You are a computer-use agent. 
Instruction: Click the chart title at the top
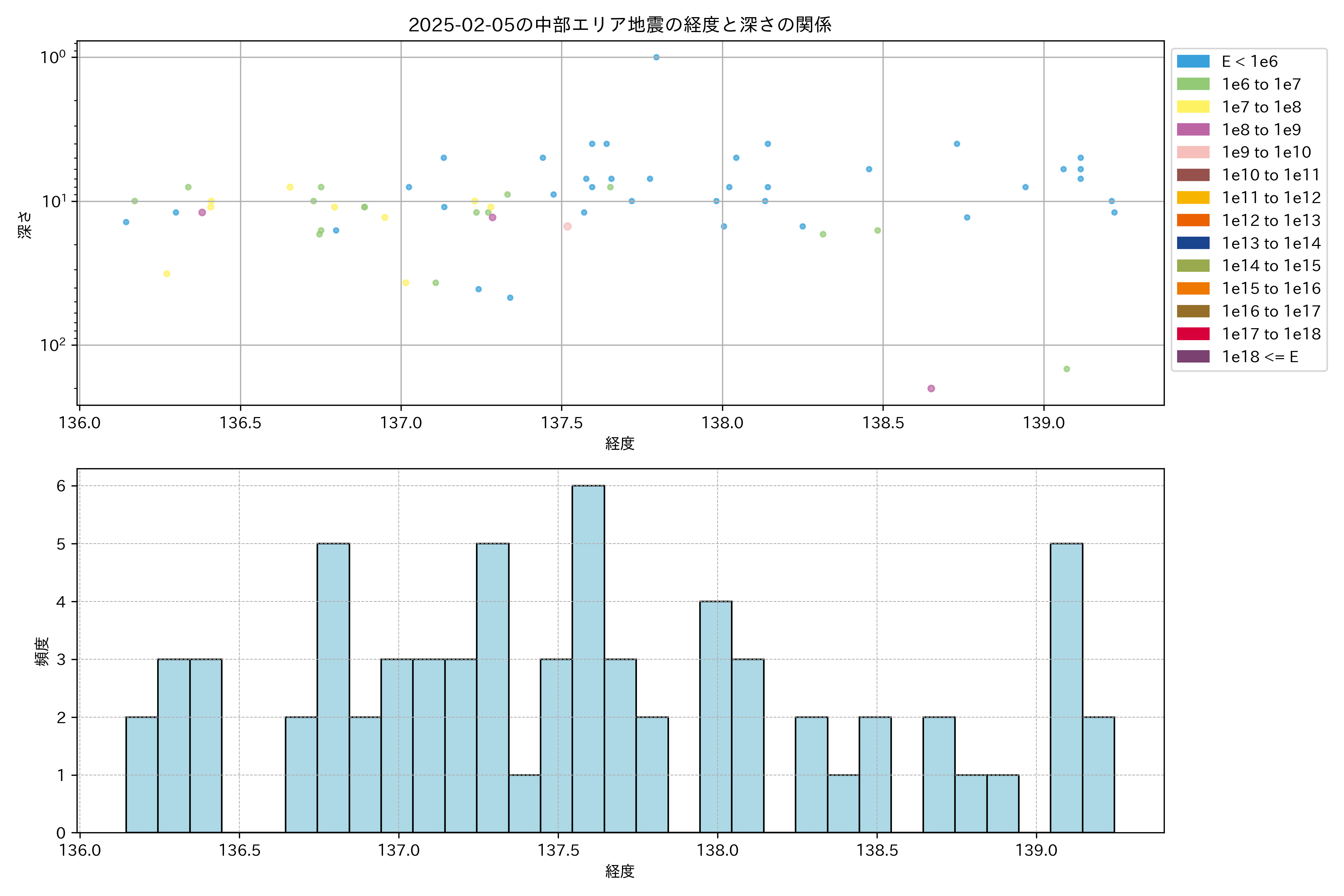pyautogui.click(x=619, y=25)
